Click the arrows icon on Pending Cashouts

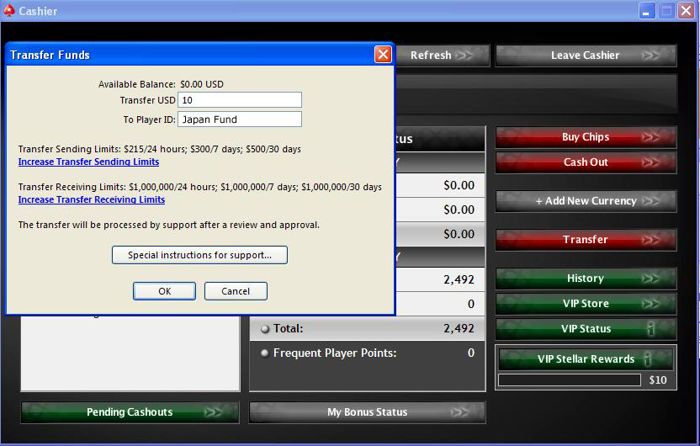(213, 412)
